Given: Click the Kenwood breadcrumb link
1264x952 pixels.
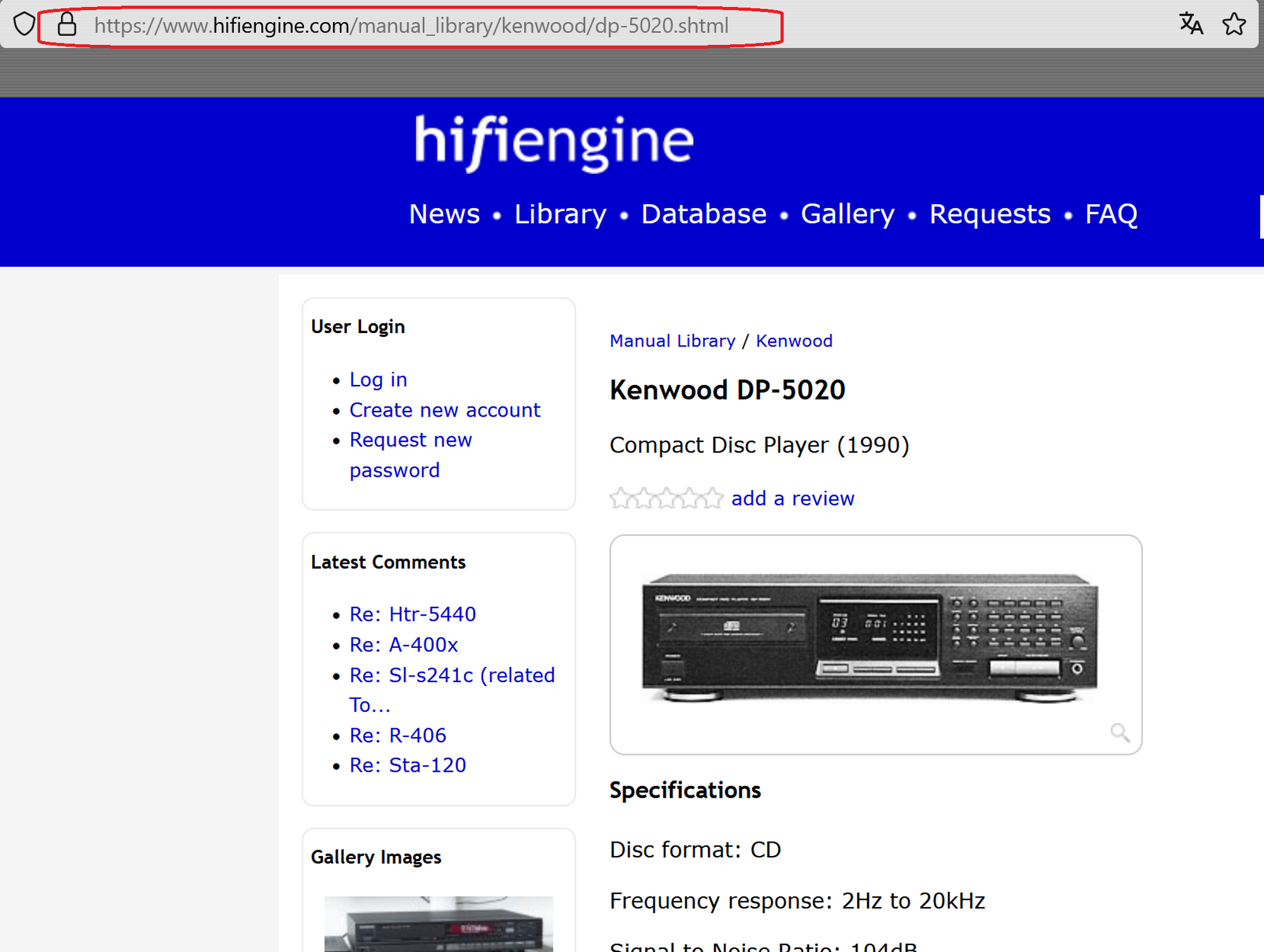Looking at the screenshot, I should point(794,341).
